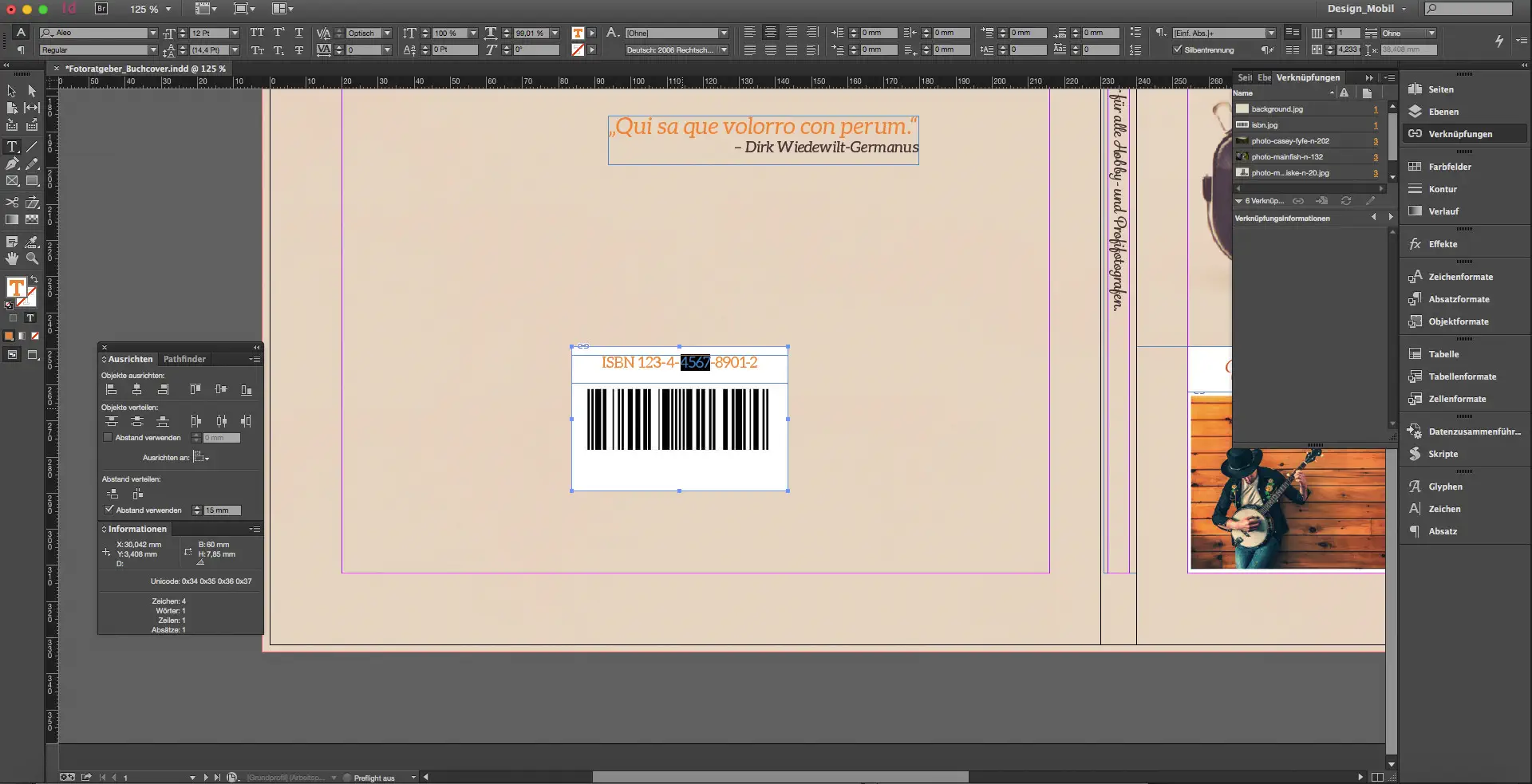Image resolution: width=1532 pixels, height=784 pixels.
Task: Enable the Silbentrennung checkbox
Action: coord(1179,49)
